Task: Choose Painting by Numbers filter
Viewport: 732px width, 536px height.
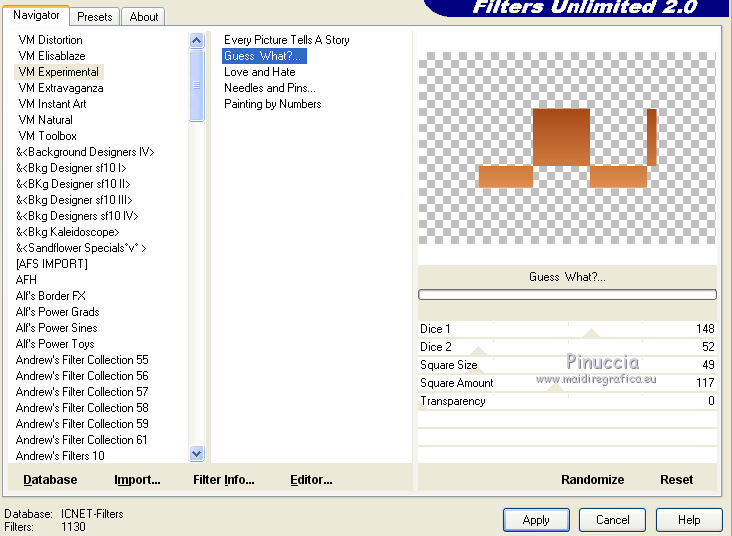Action: point(273,104)
